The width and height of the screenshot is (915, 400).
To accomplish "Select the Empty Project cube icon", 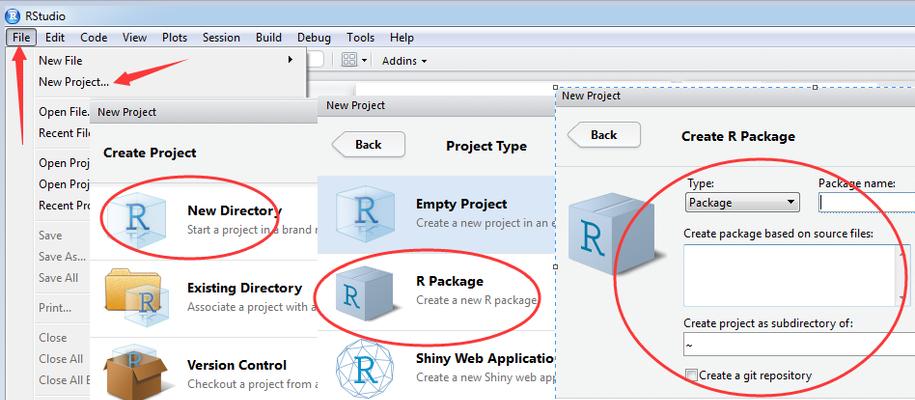I will (x=365, y=214).
